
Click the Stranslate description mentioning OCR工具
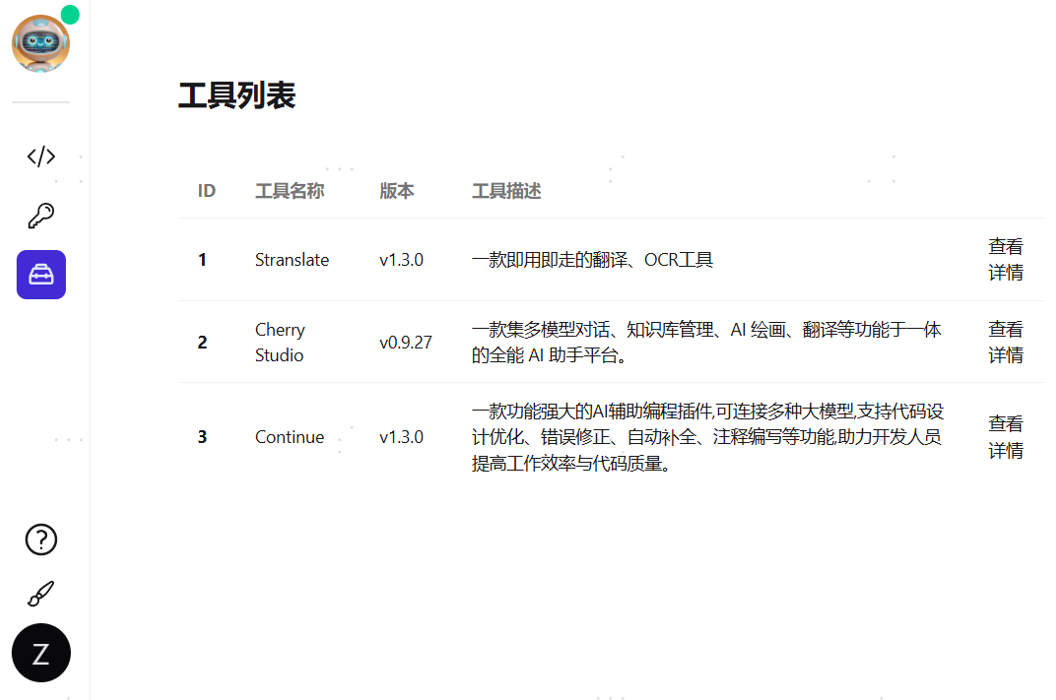[x=592, y=260]
